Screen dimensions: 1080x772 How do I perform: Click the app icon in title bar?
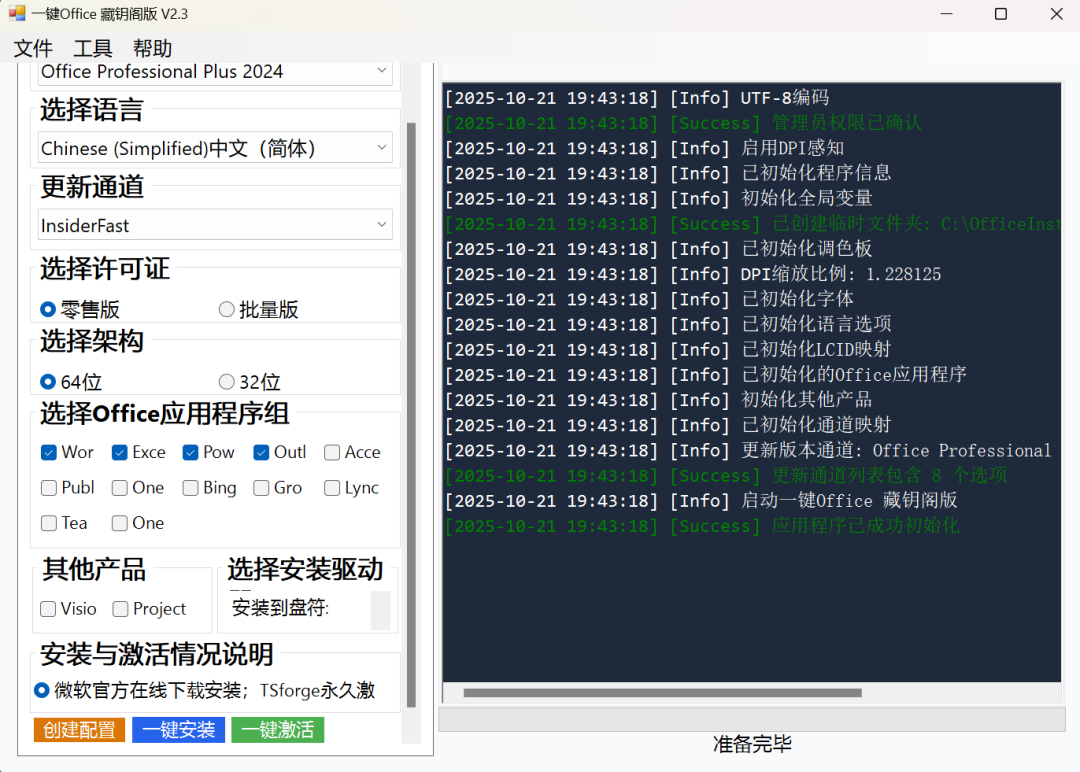[x=16, y=14]
